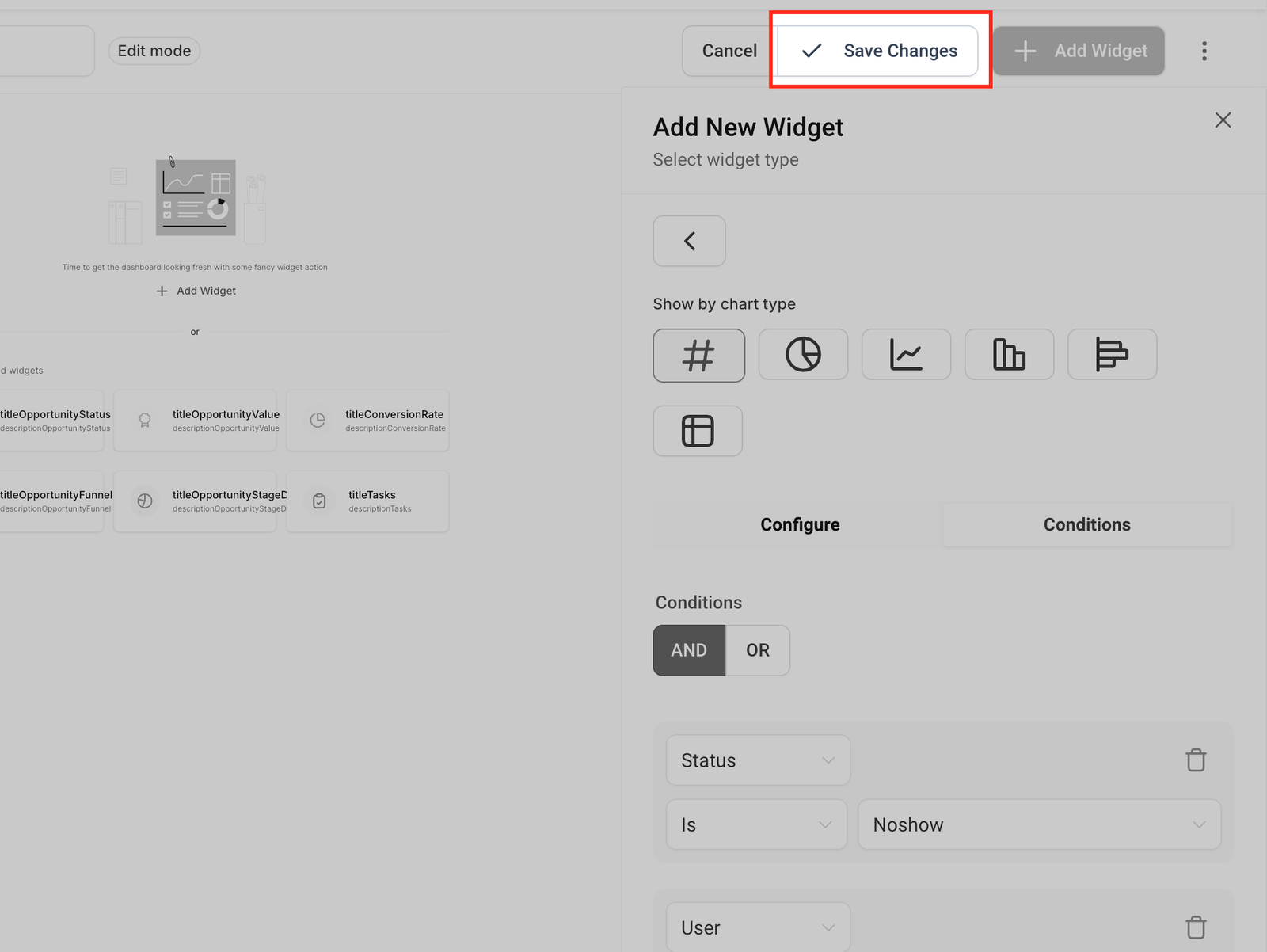The width and height of the screenshot is (1267, 952).
Task: Switch conditions operator to OR
Action: 758,650
